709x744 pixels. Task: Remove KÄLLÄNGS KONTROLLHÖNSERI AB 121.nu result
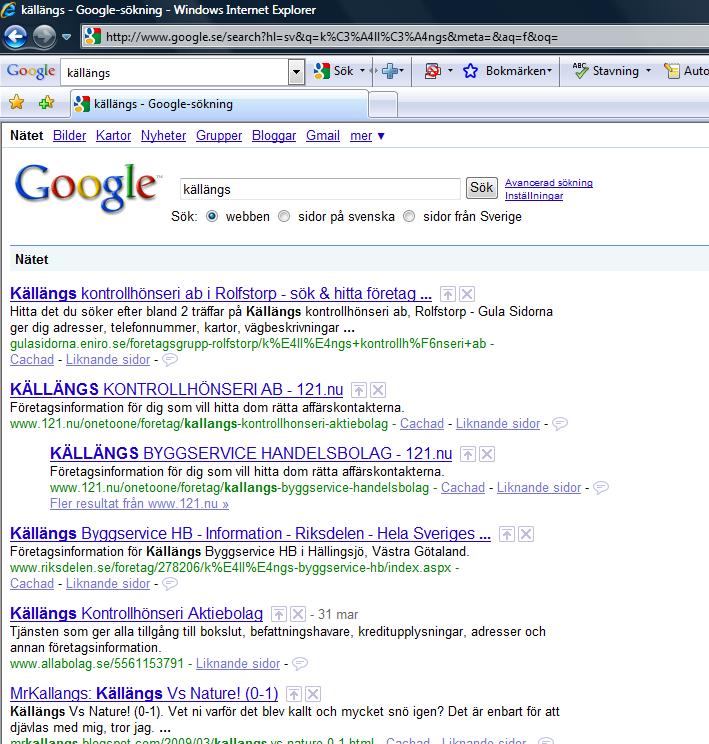coord(378,390)
